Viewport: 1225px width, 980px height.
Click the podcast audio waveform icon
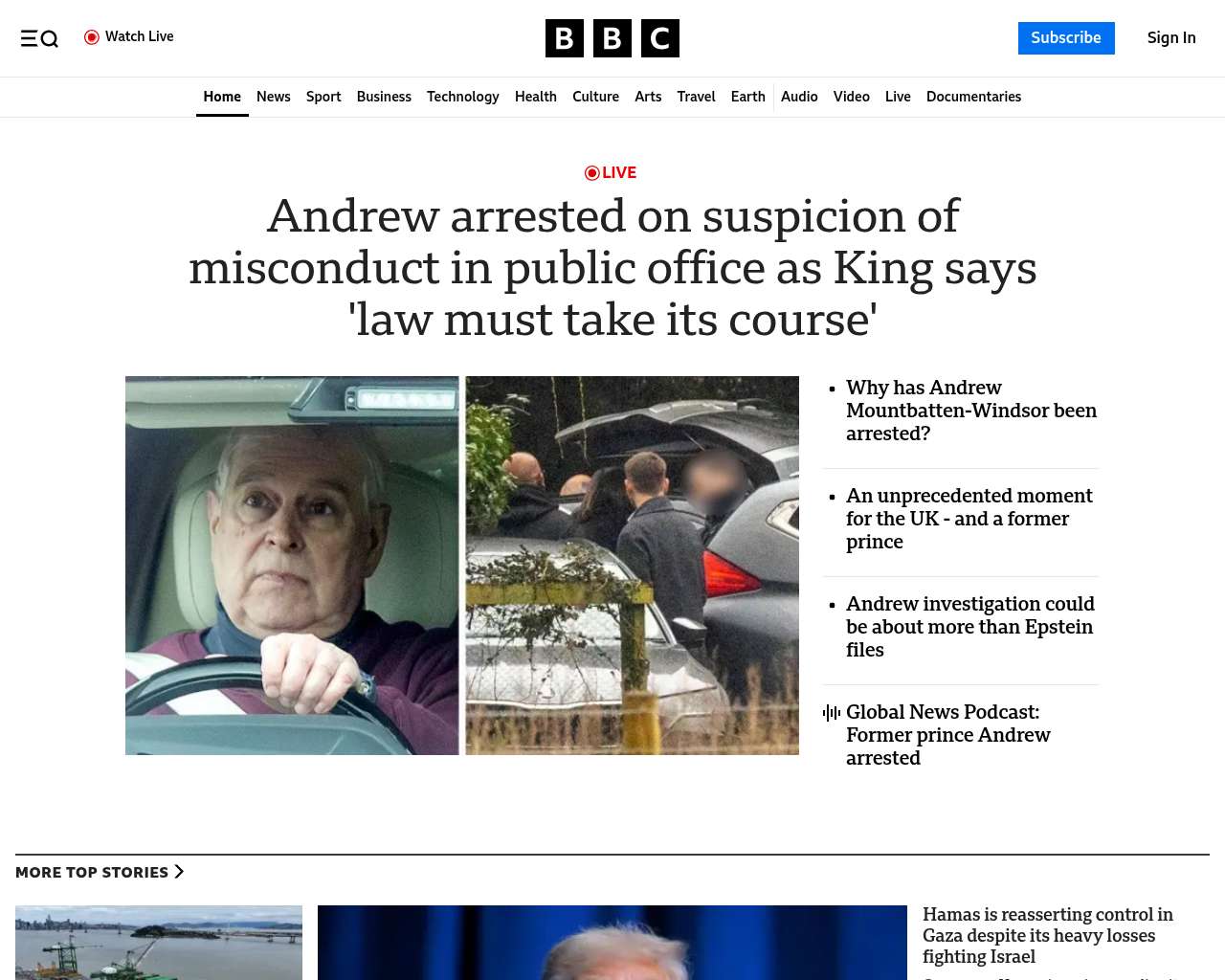point(832,712)
